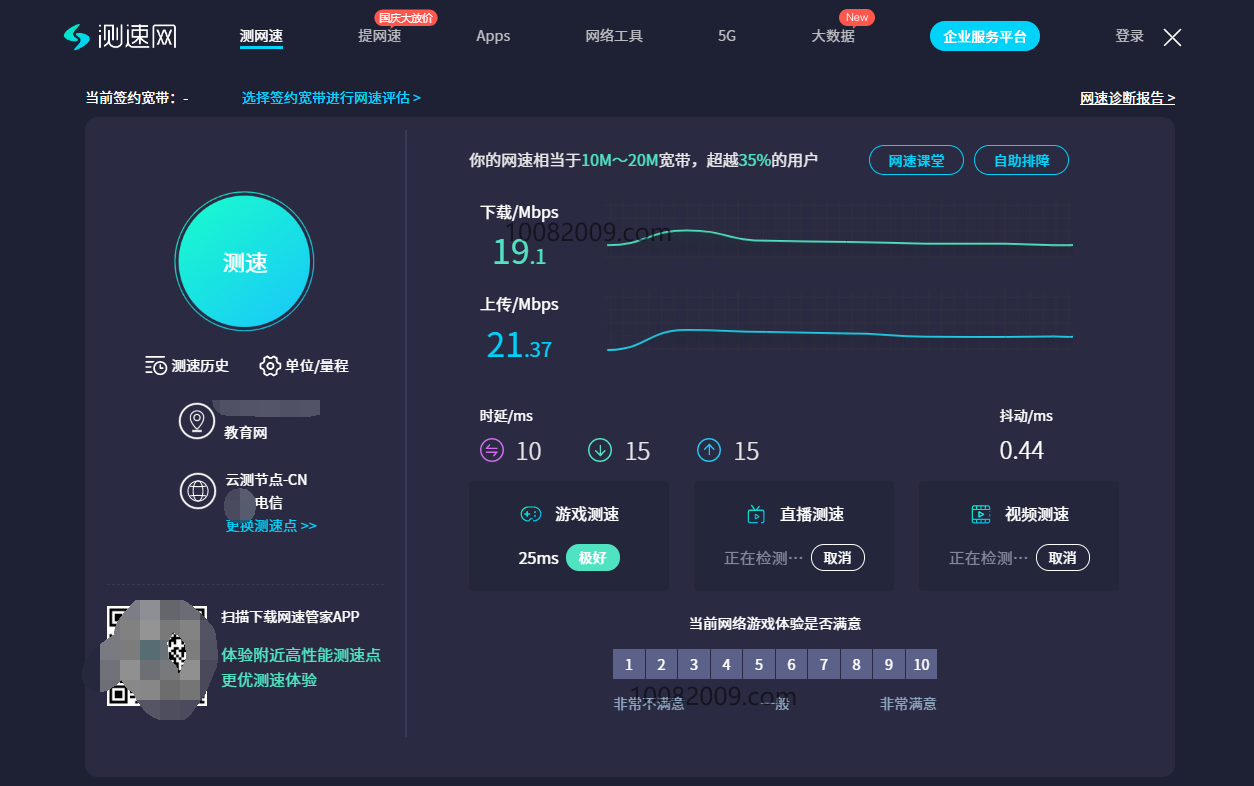The width and height of the screenshot is (1254, 786).
Task: Click the download latency arrow icon
Action: (x=600, y=450)
